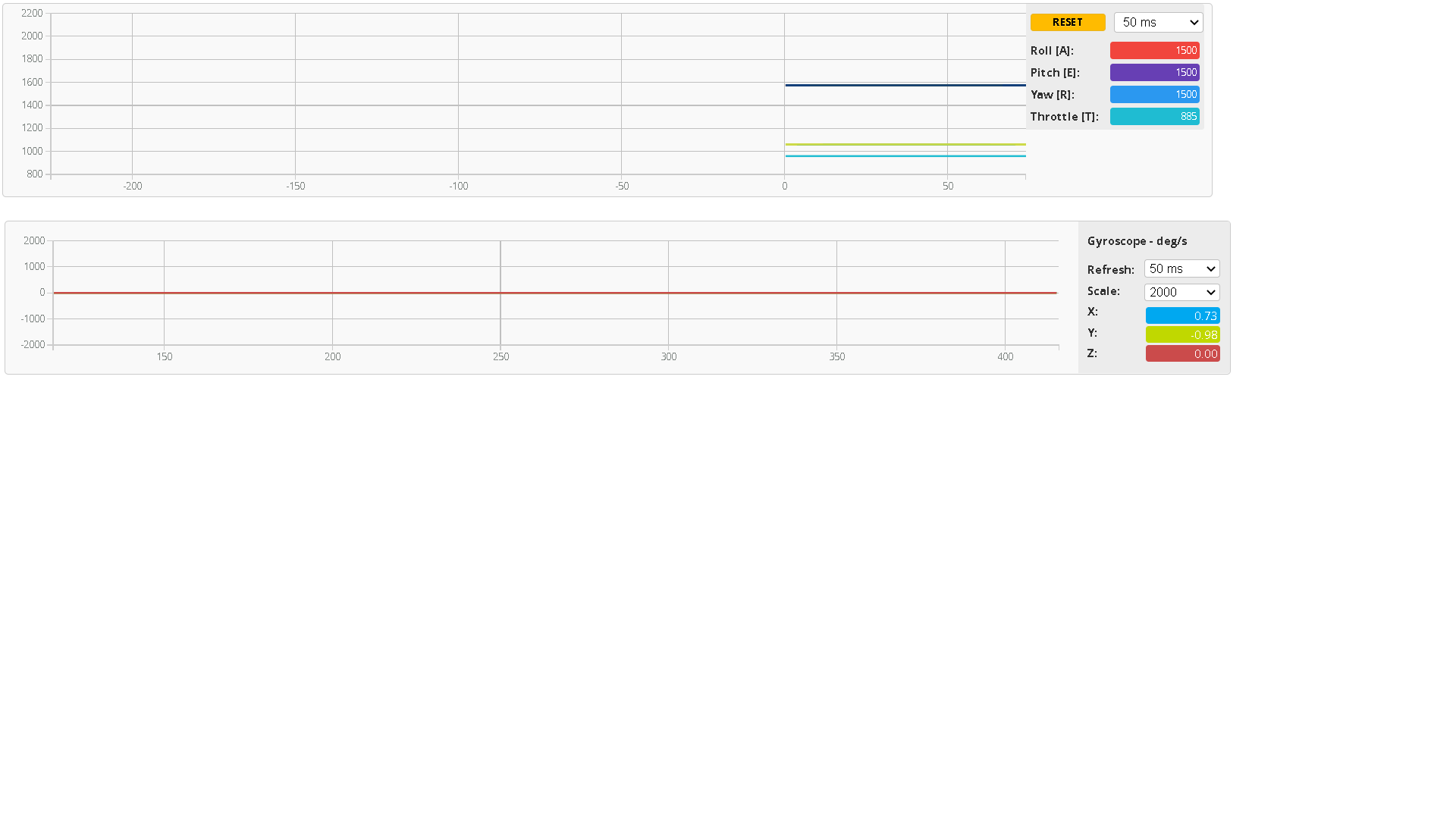Click the 250 tick on gyroscope axis
Image resolution: width=1456 pixels, height=819 pixels.
[500, 356]
